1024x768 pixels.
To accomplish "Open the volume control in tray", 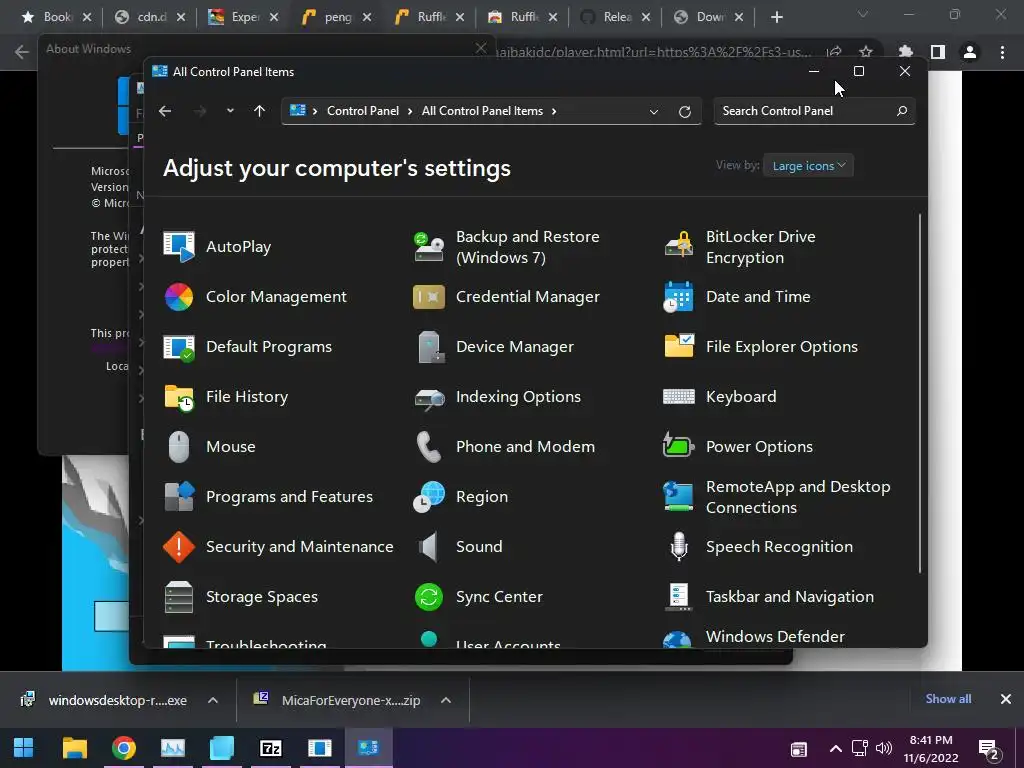I will [884, 748].
